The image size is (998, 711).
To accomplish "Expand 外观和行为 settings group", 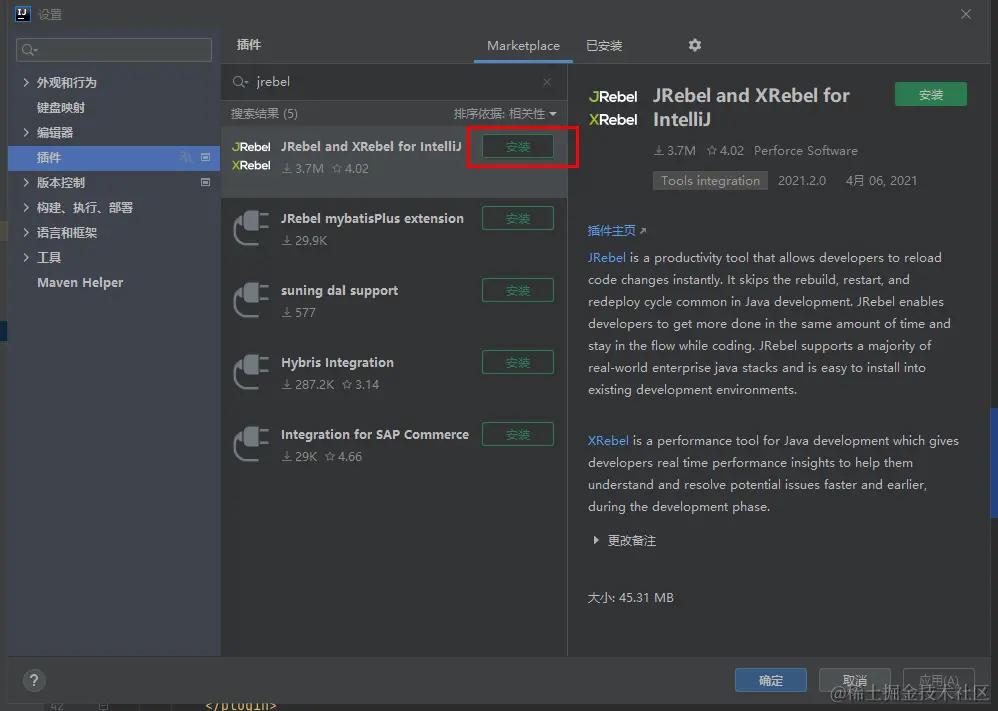I will click(x=25, y=82).
